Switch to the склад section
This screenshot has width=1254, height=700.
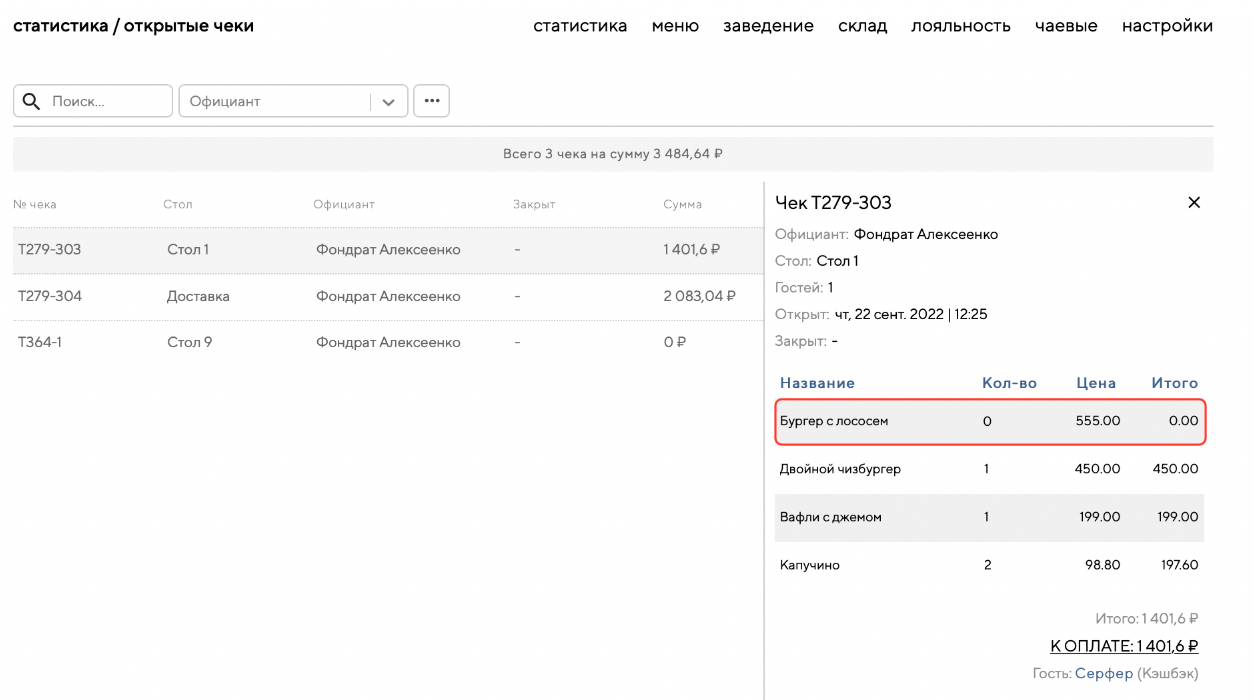point(862,26)
